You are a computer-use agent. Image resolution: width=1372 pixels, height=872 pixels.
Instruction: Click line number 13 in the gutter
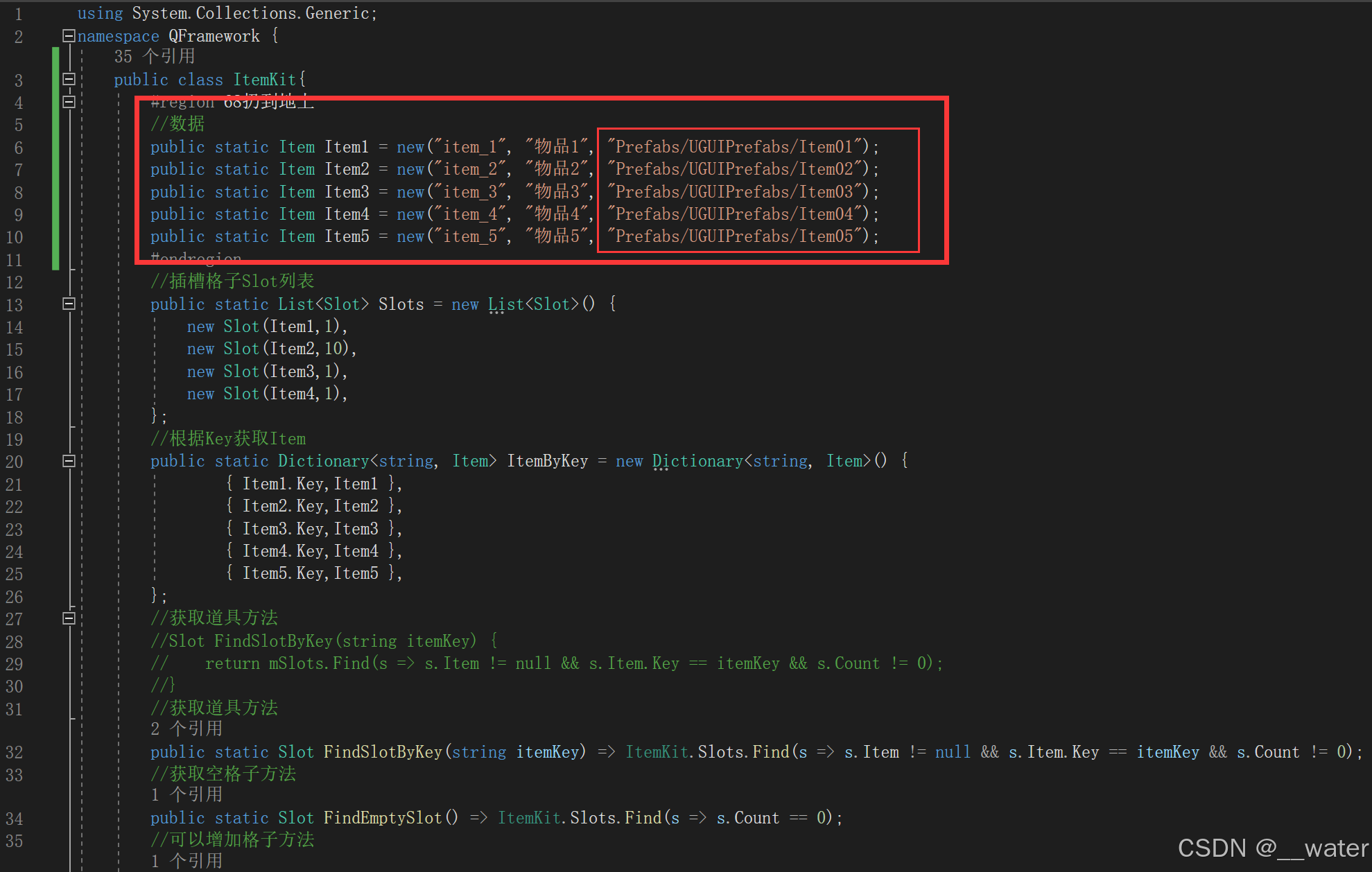pyautogui.click(x=15, y=305)
